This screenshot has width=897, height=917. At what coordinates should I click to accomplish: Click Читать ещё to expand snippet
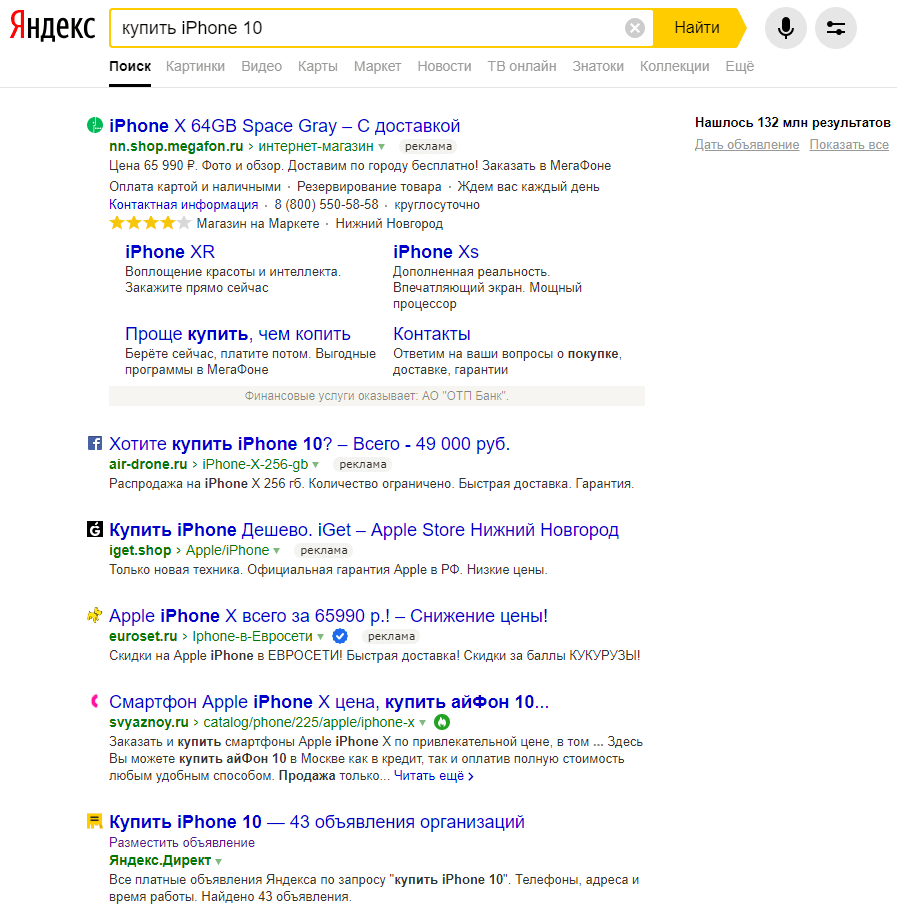coord(433,776)
